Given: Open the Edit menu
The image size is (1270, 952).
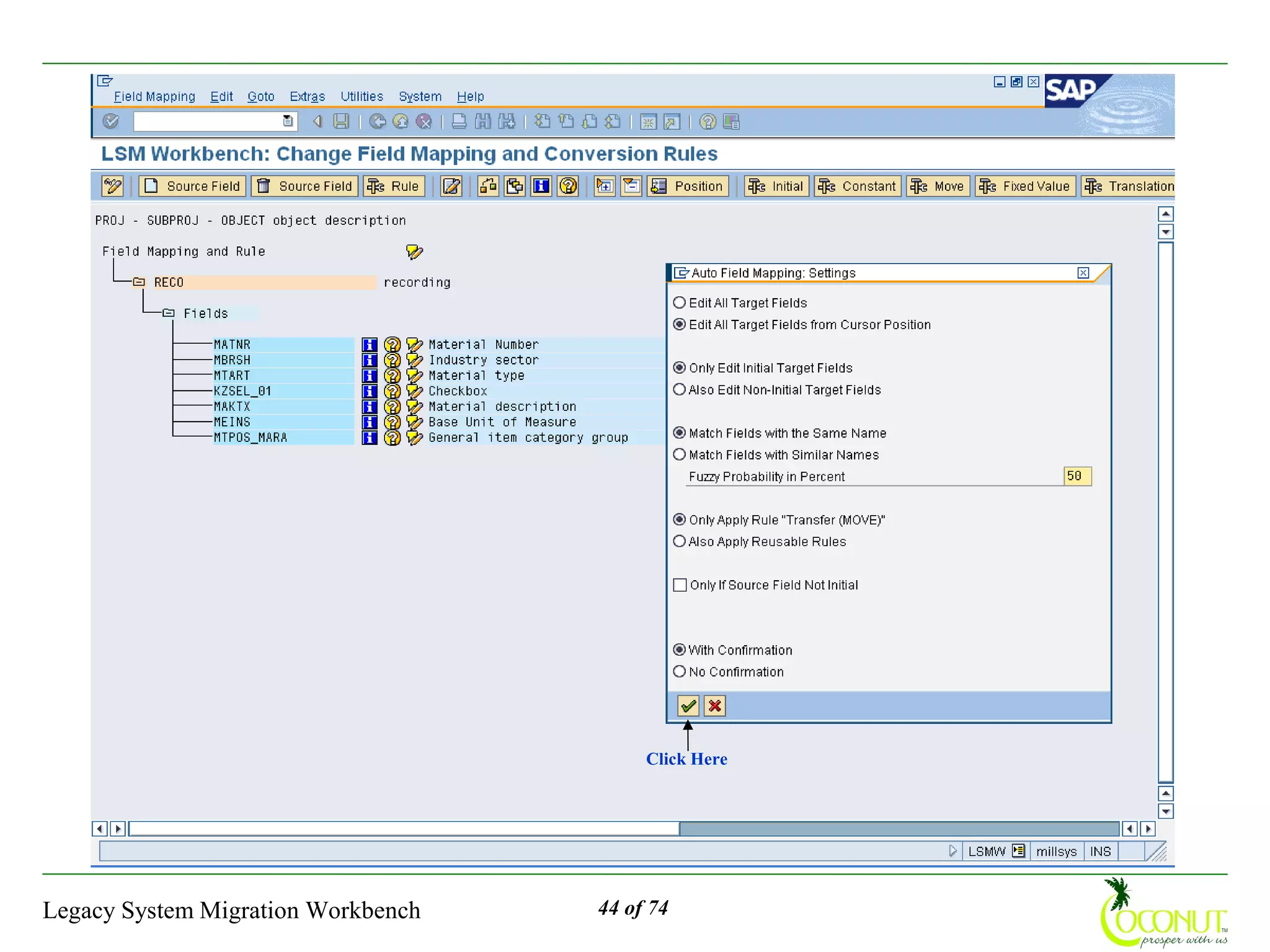Looking at the screenshot, I should point(221,97).
